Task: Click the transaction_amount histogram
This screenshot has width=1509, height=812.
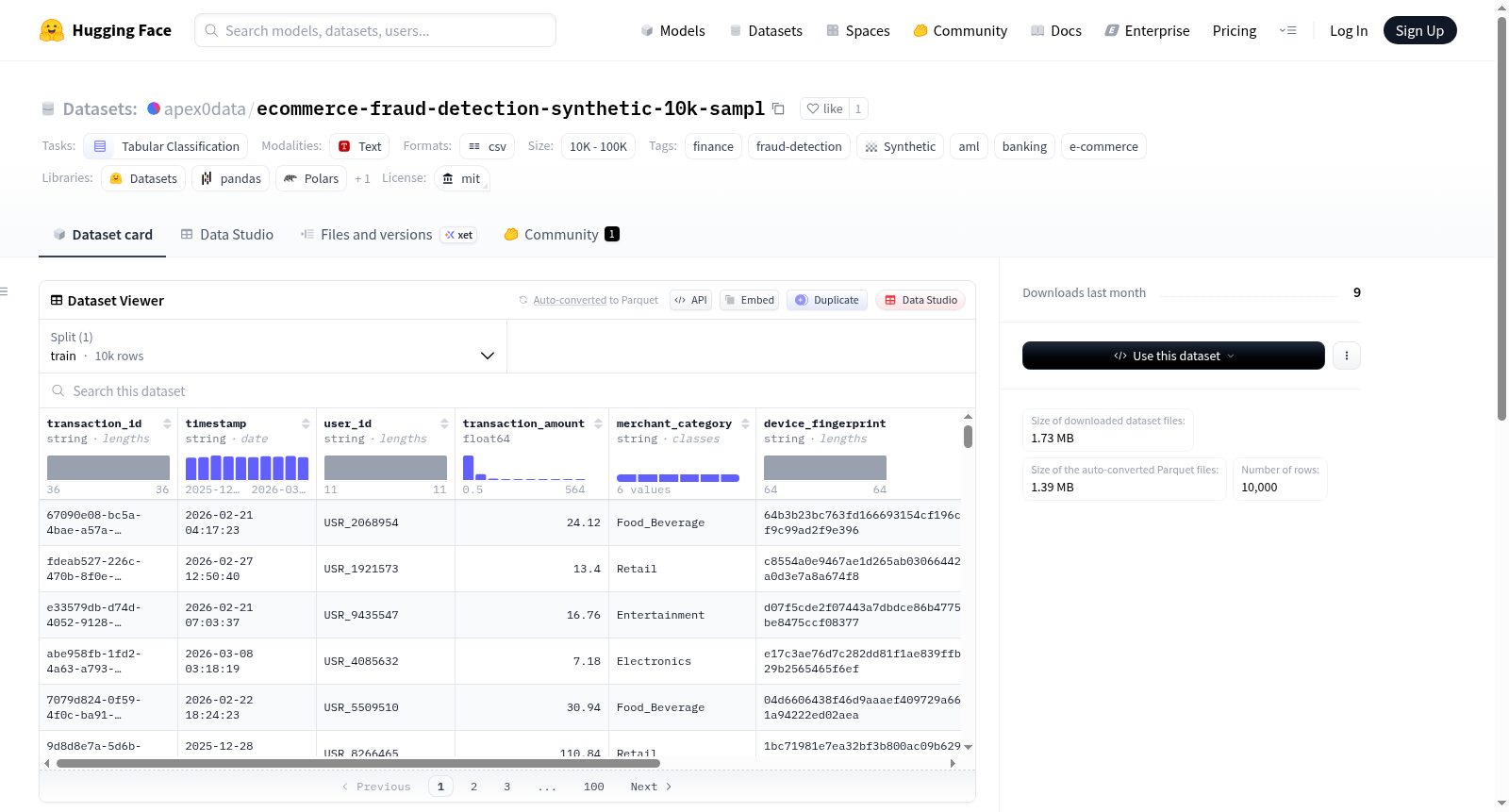Action: (524, 468)
